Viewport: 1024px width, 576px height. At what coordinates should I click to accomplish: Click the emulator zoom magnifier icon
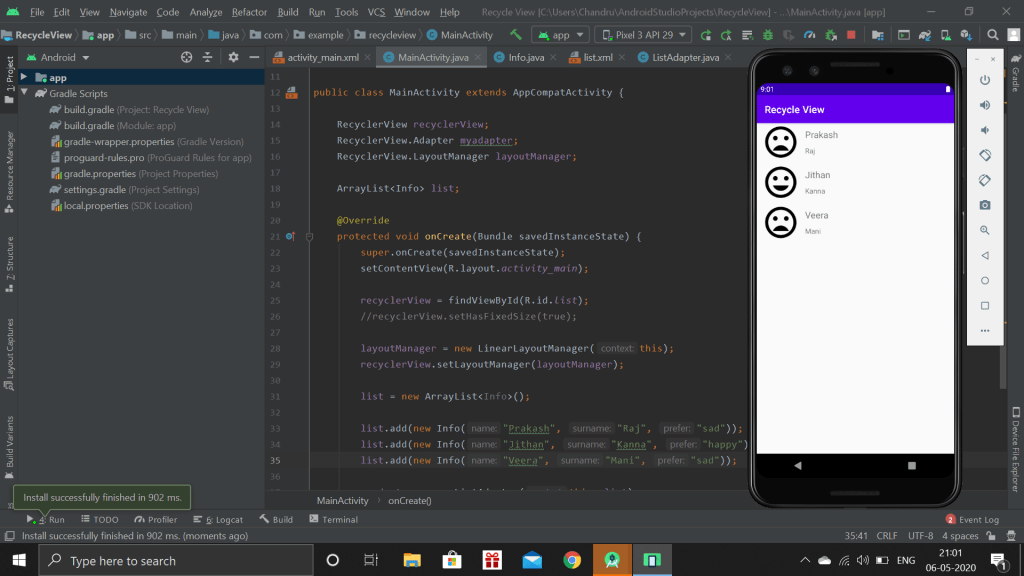tap(985, 230)
